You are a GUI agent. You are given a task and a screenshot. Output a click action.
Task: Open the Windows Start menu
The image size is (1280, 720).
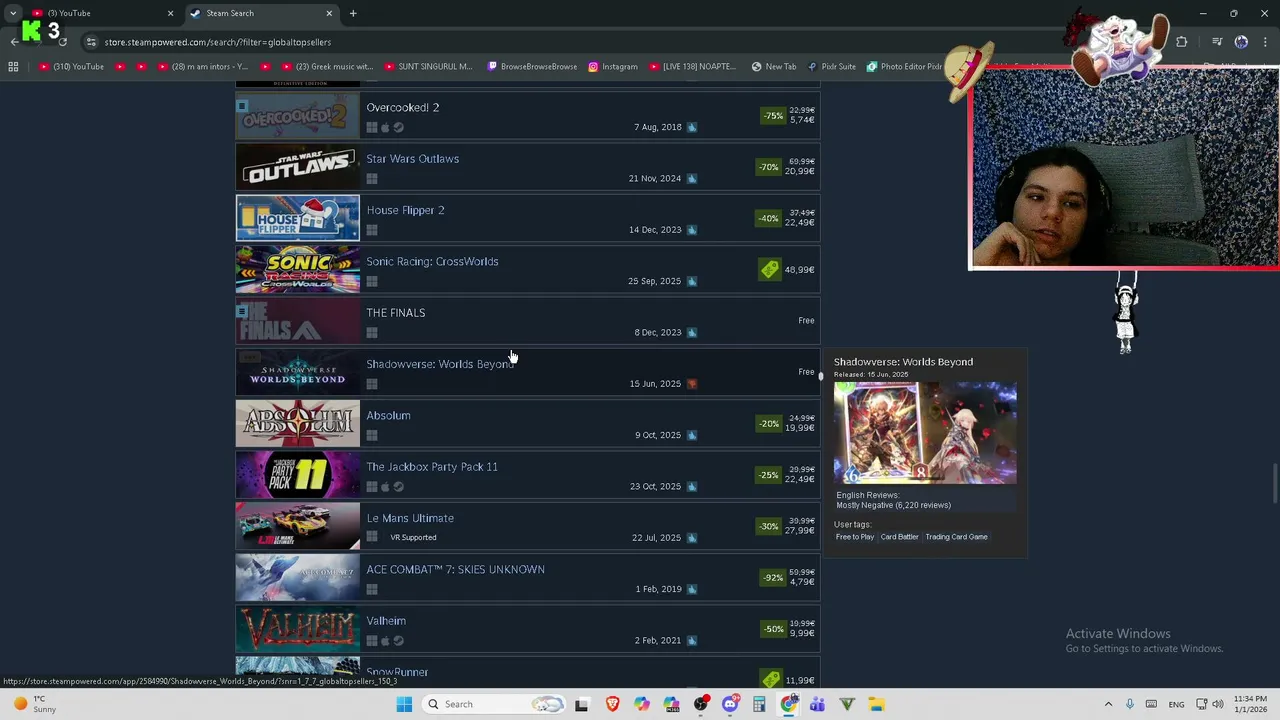[404, 704]
